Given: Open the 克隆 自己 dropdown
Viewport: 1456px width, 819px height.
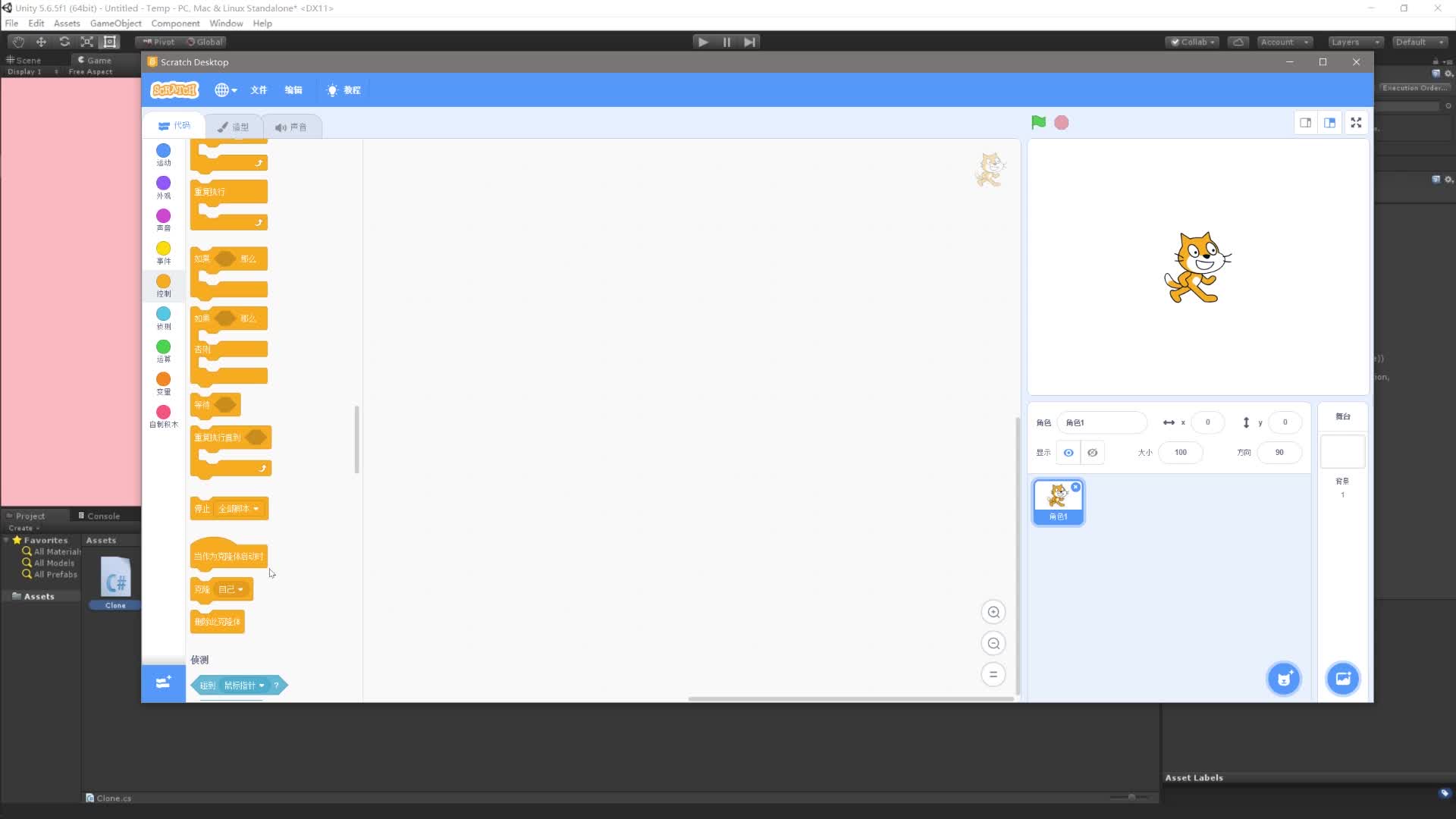Looking at the screenshot, I should (231, 589).
